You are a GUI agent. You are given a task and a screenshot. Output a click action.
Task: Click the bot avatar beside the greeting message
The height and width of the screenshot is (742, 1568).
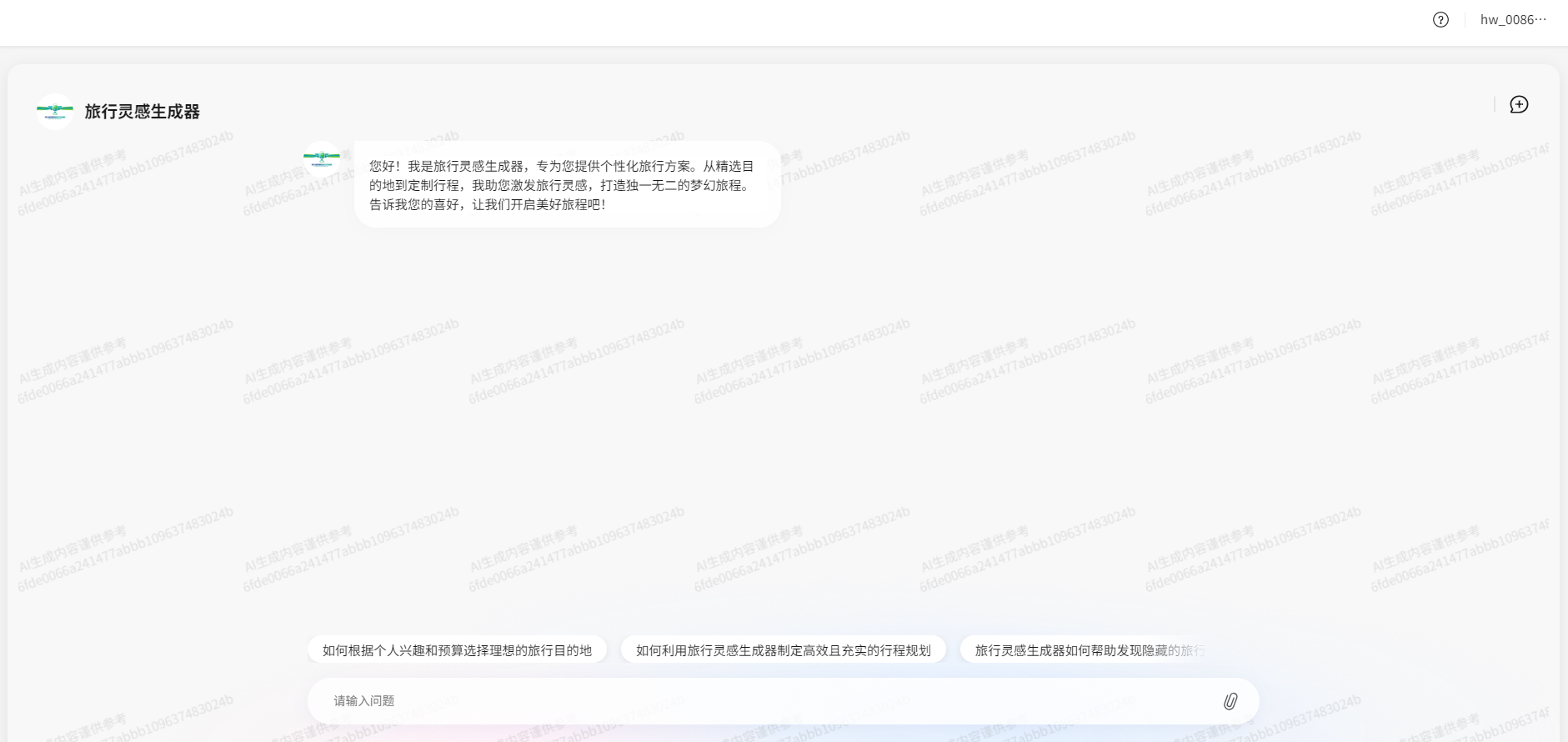coord(322,159)
